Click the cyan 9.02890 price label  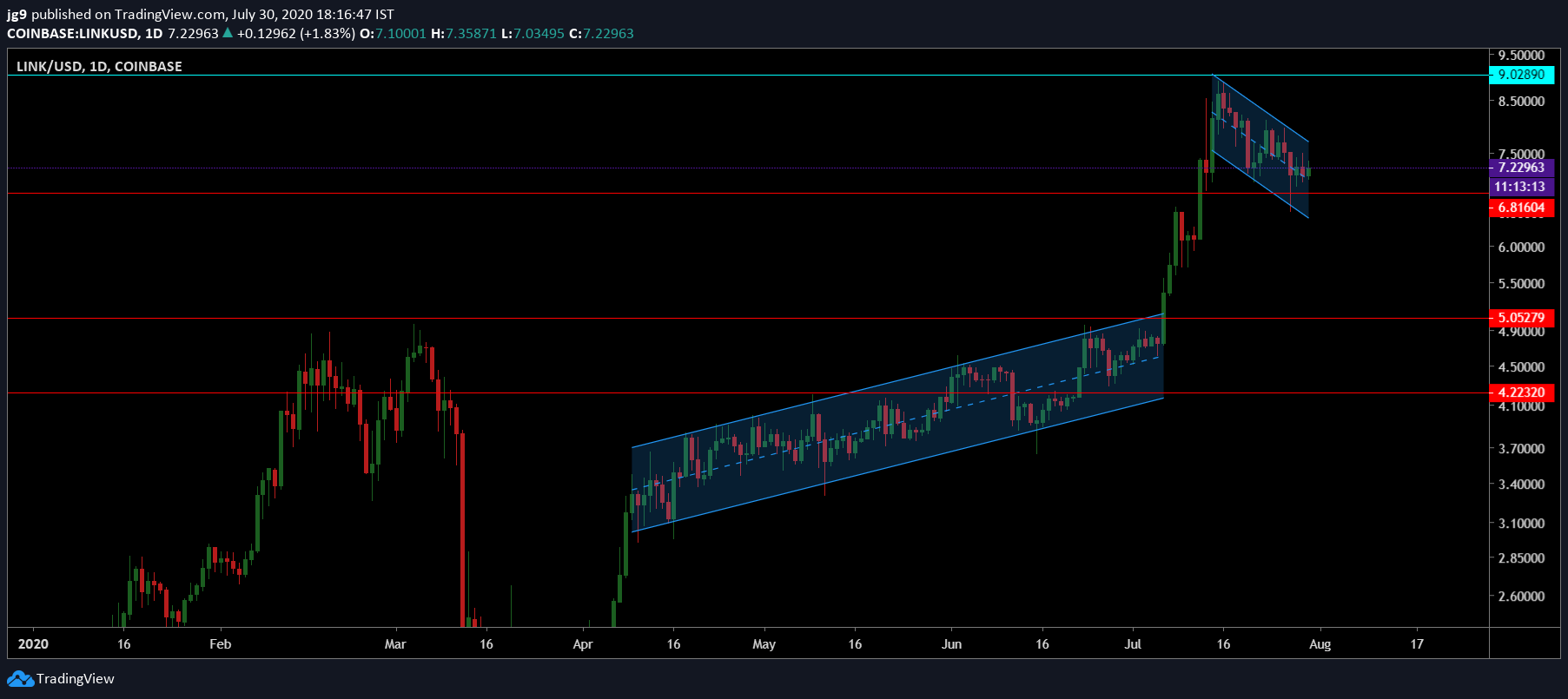tap(1521, 75)
